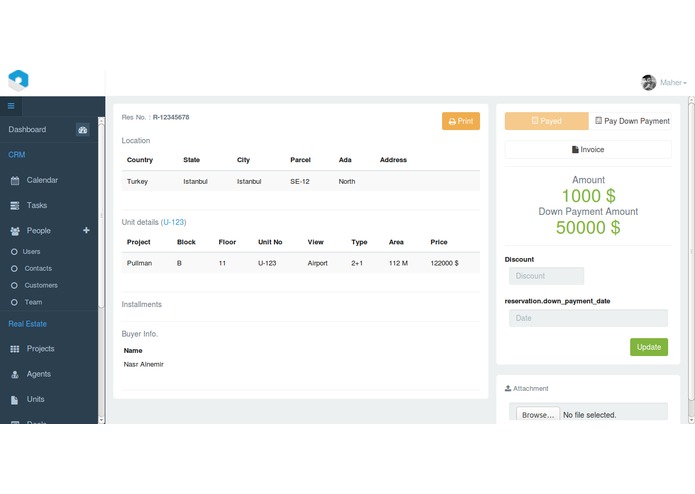Click the Agents person icon
This screenshot has height=494, width=695.
(15, 374)
